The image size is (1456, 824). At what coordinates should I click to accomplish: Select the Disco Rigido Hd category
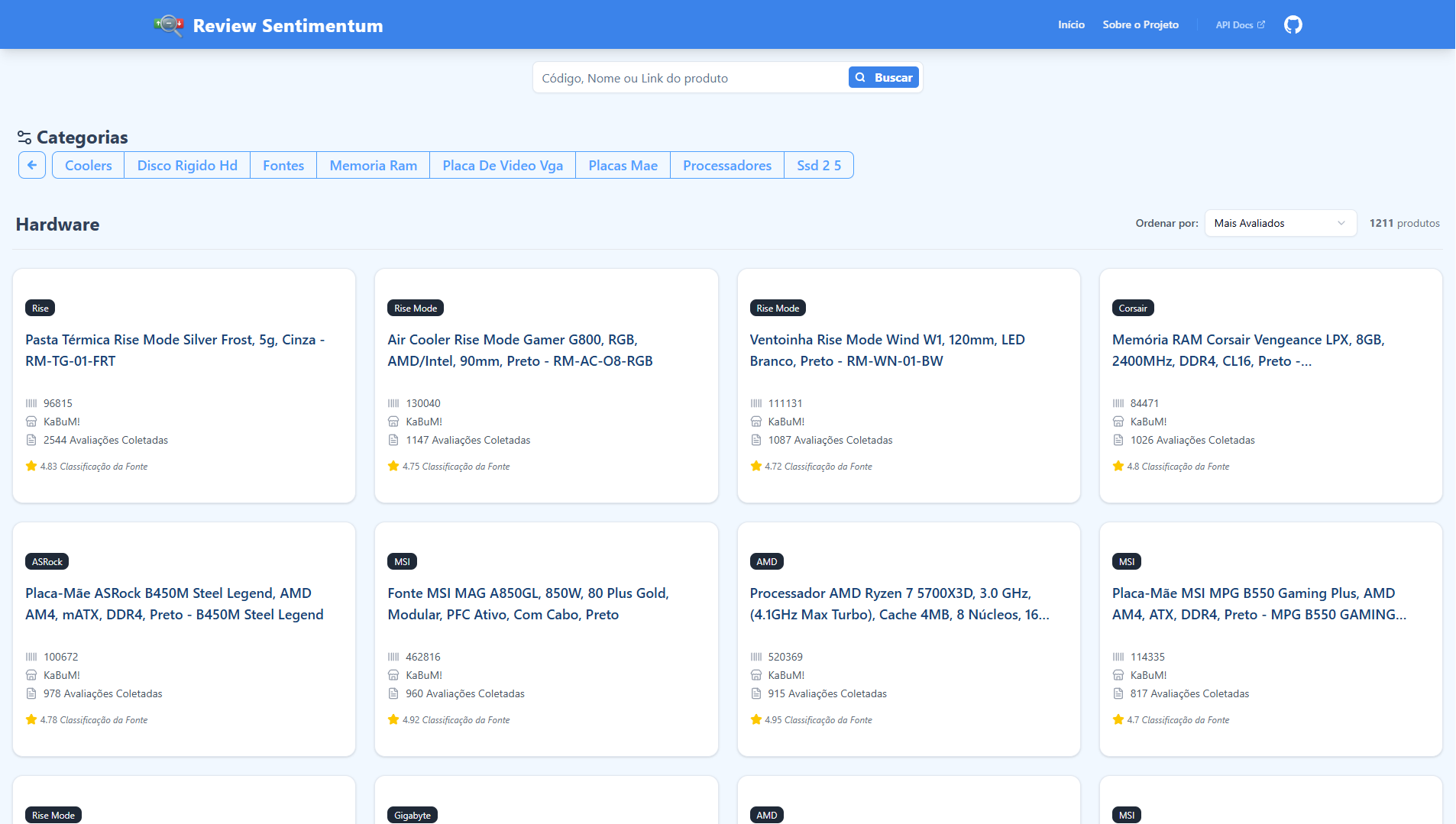click(187, 165)
